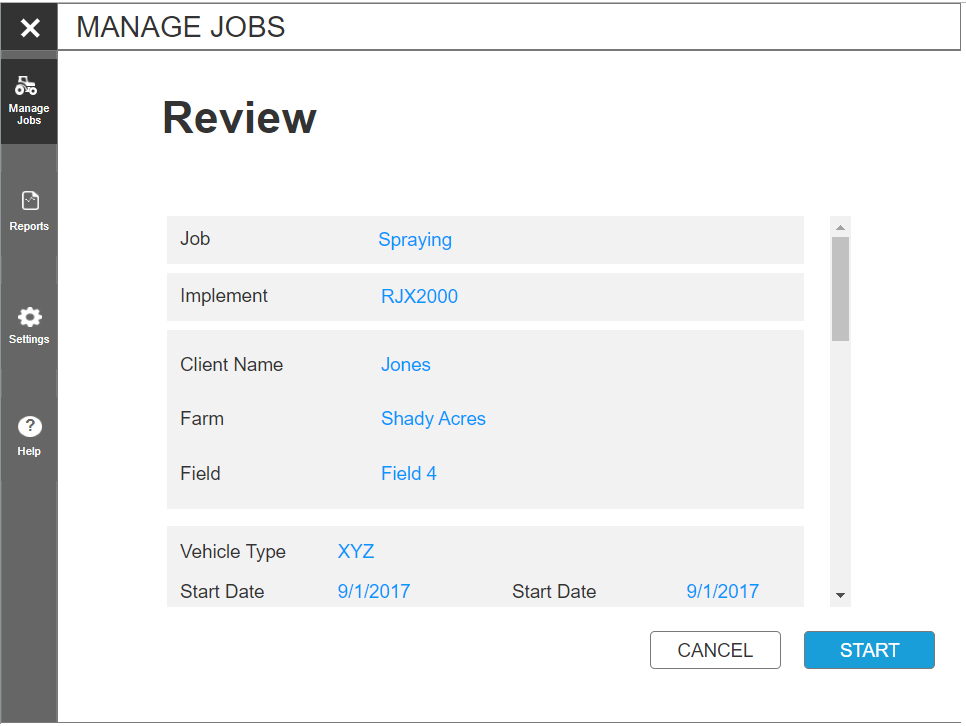Click the Help question mark icon
This screenshot has width=966, height=726.
pos(29,427)
